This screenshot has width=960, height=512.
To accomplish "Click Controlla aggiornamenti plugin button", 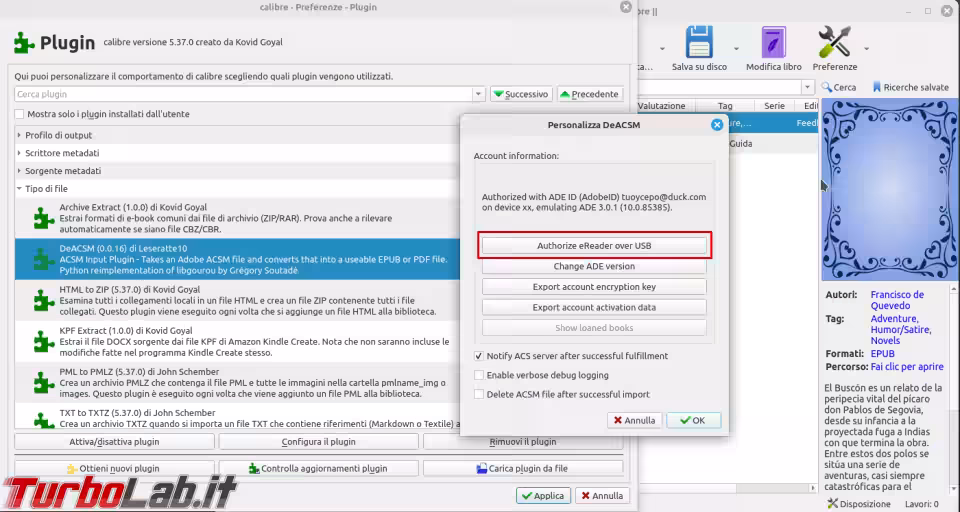I will 318,469.
